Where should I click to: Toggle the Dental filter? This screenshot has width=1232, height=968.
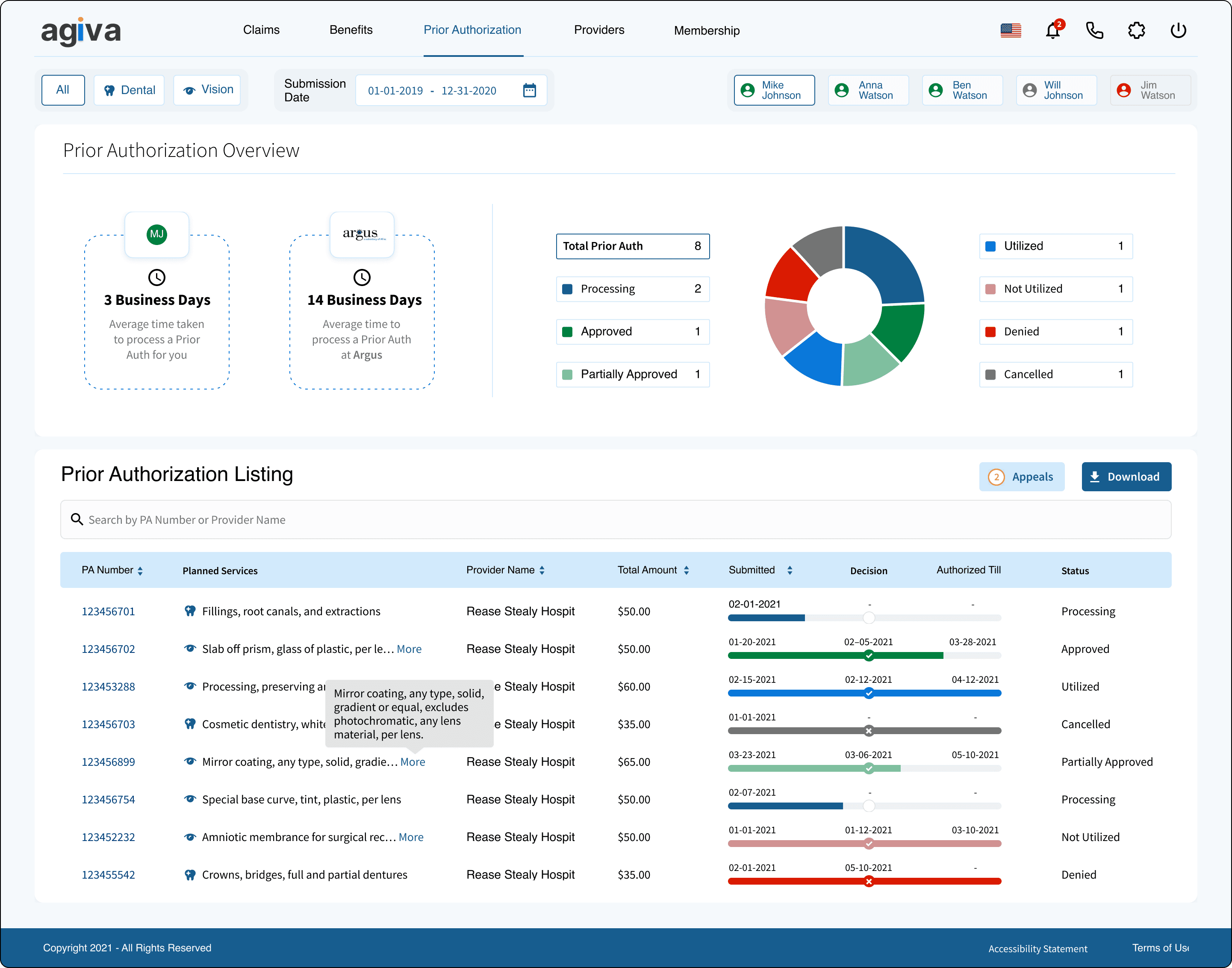tap(129, 91)
